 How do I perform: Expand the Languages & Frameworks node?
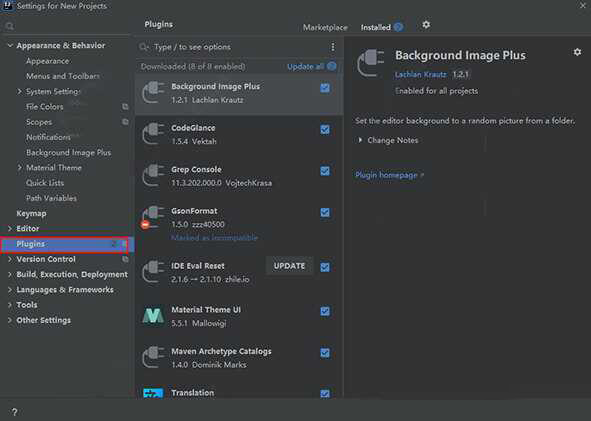pos(10,290)
